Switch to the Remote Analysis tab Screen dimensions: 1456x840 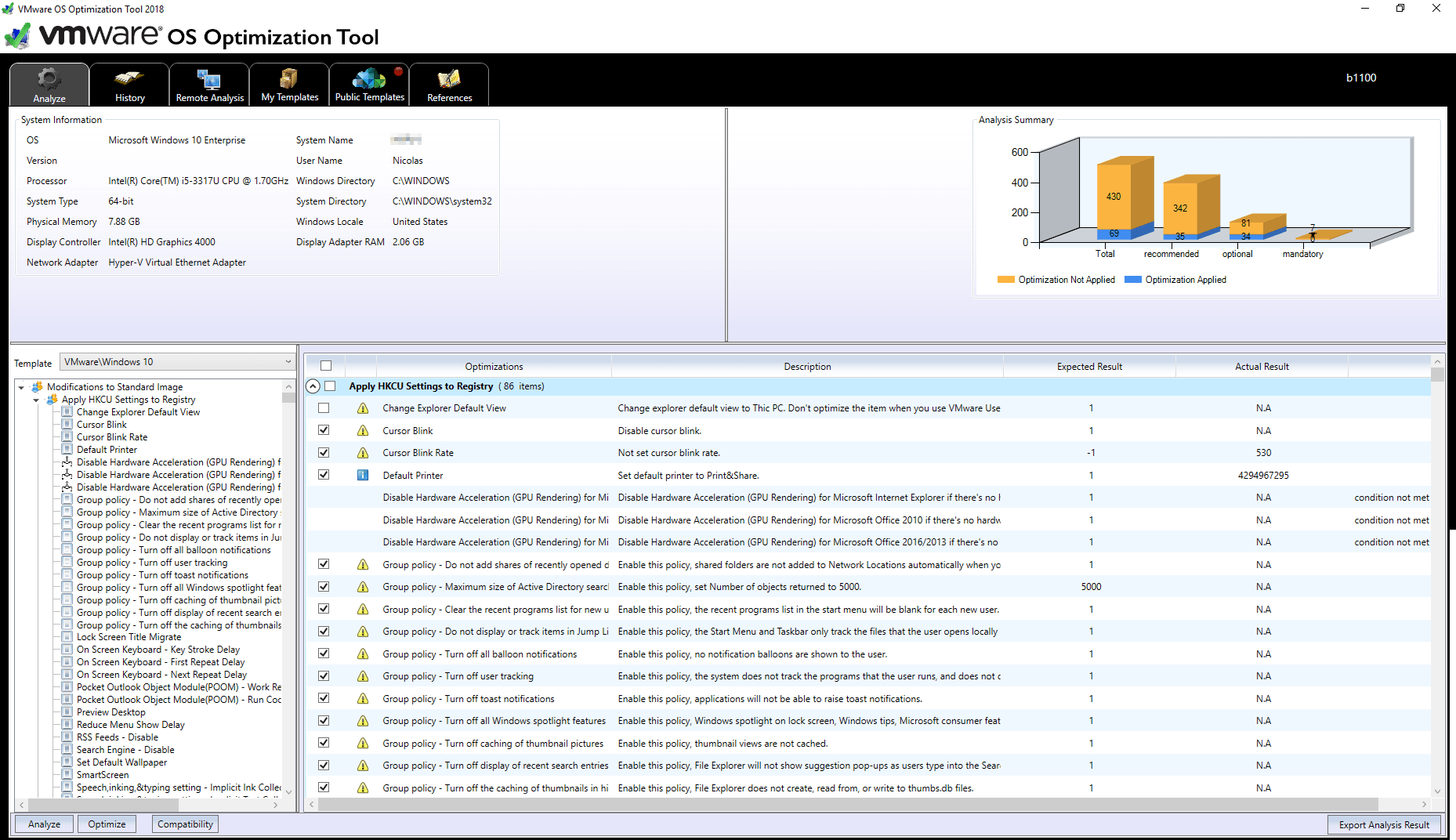coord(209,84)
